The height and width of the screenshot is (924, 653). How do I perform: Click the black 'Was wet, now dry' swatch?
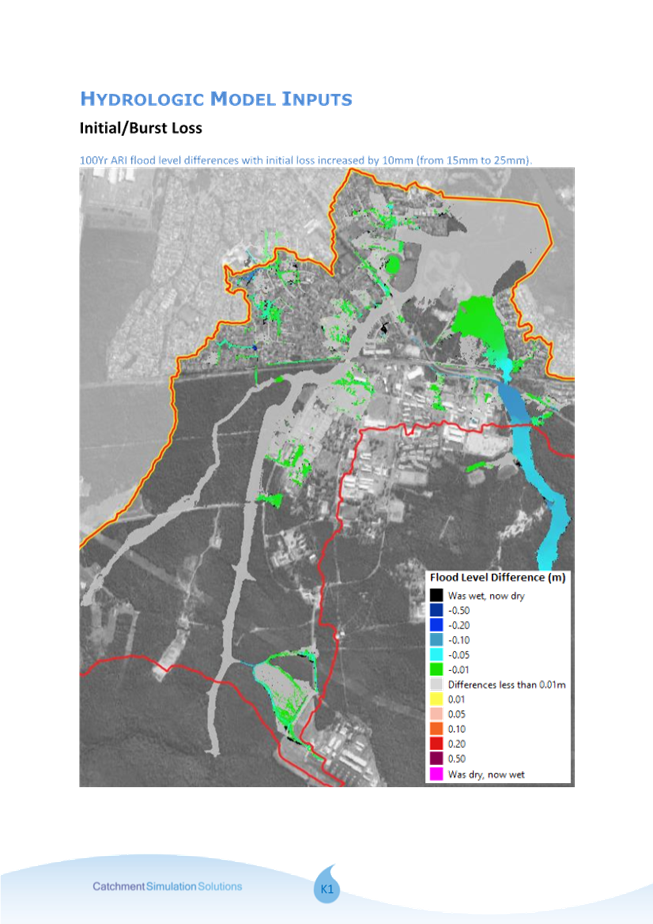(436, 595)
